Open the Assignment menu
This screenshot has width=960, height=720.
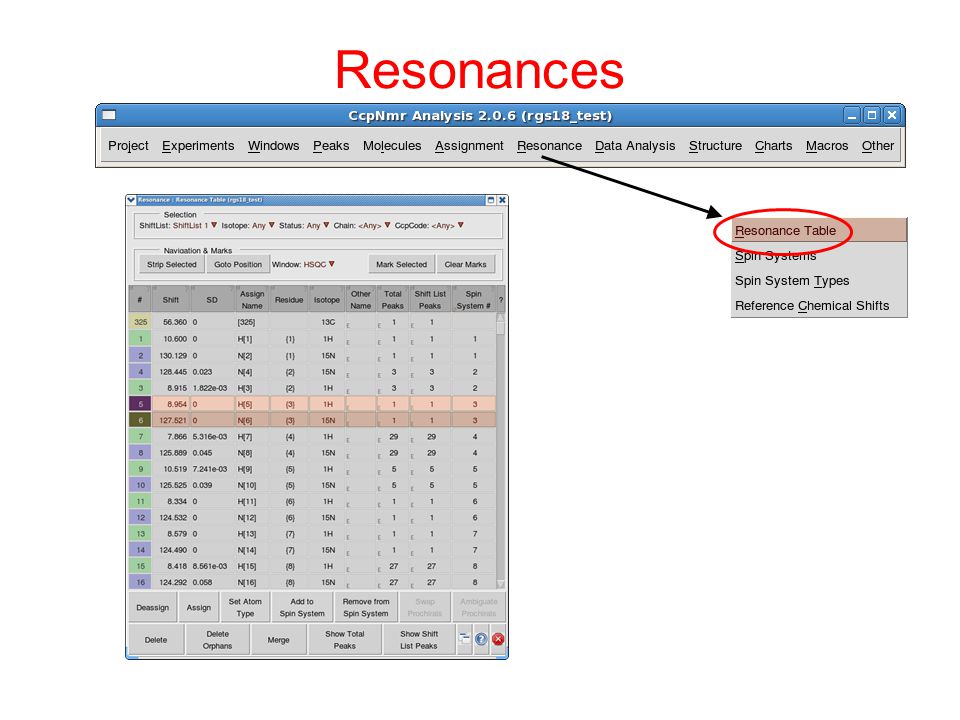pos(469,146)
